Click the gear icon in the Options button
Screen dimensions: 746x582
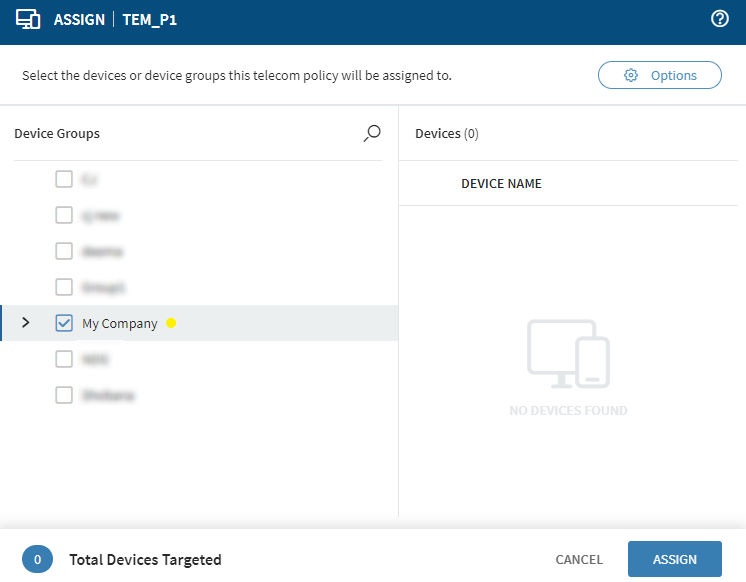pyautogui.click(x=630, y=75)
